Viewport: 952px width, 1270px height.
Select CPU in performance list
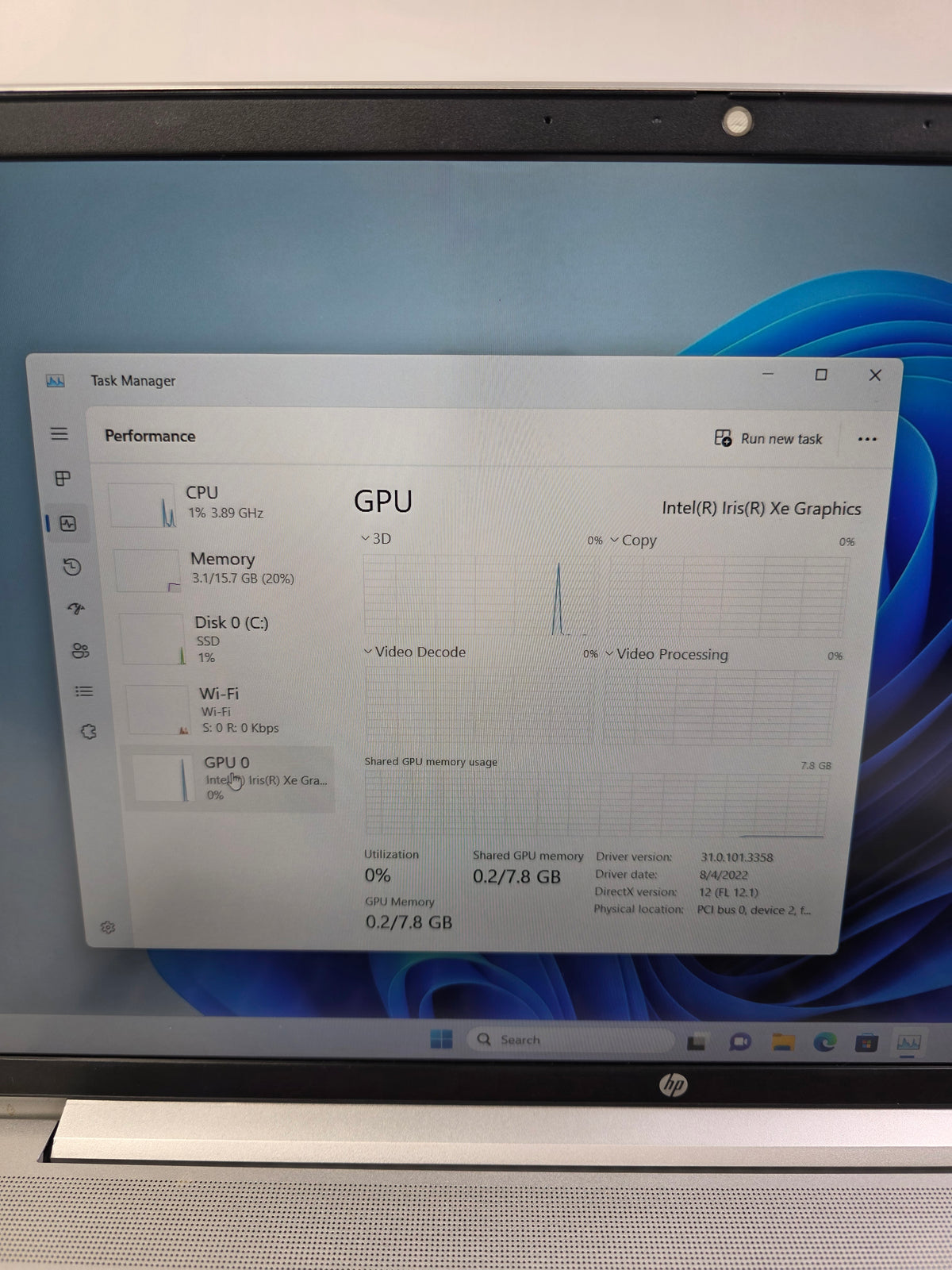click(217, 503)
